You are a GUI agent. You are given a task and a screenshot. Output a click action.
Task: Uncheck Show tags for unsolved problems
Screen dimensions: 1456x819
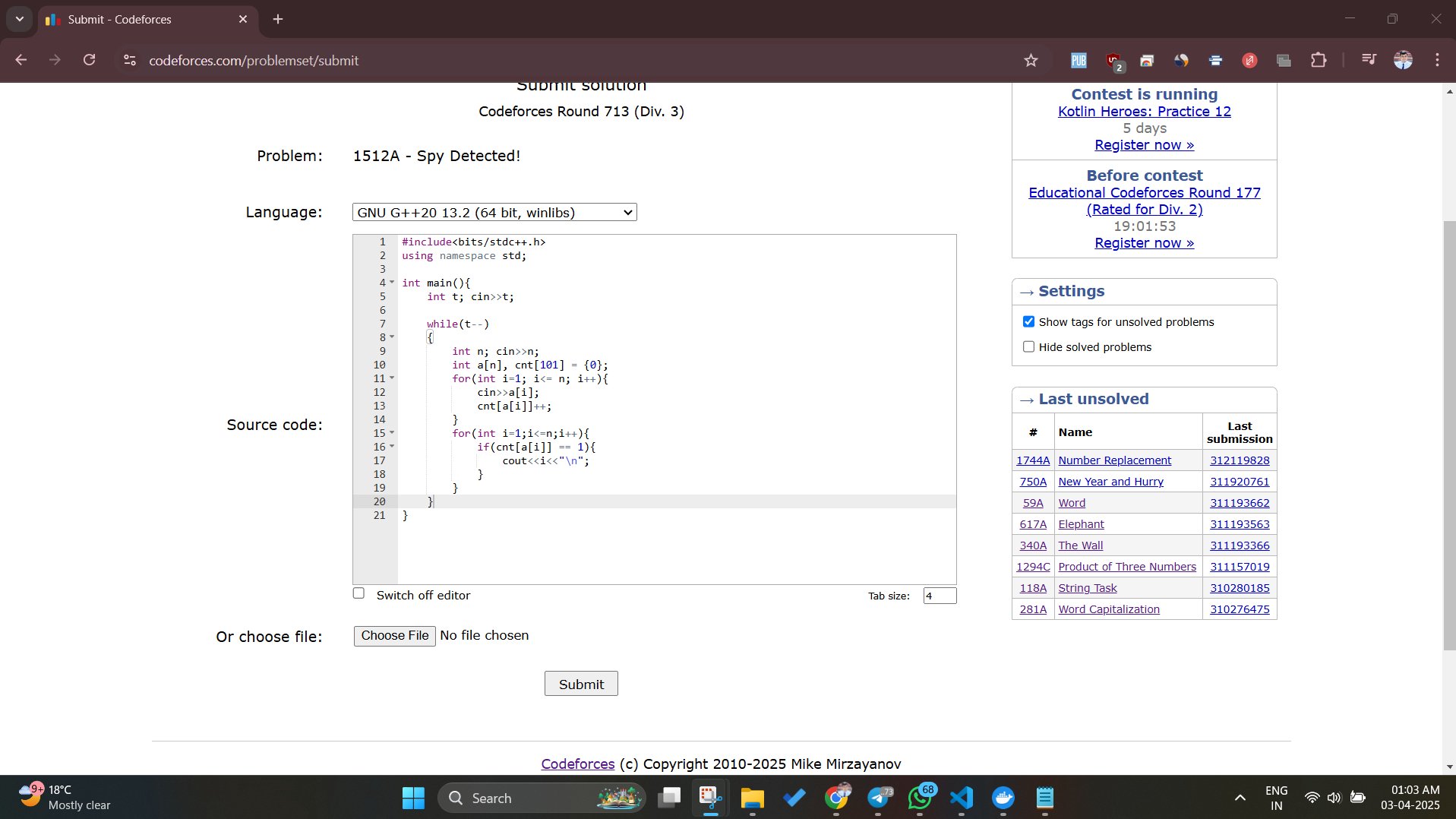(1028, 322)
